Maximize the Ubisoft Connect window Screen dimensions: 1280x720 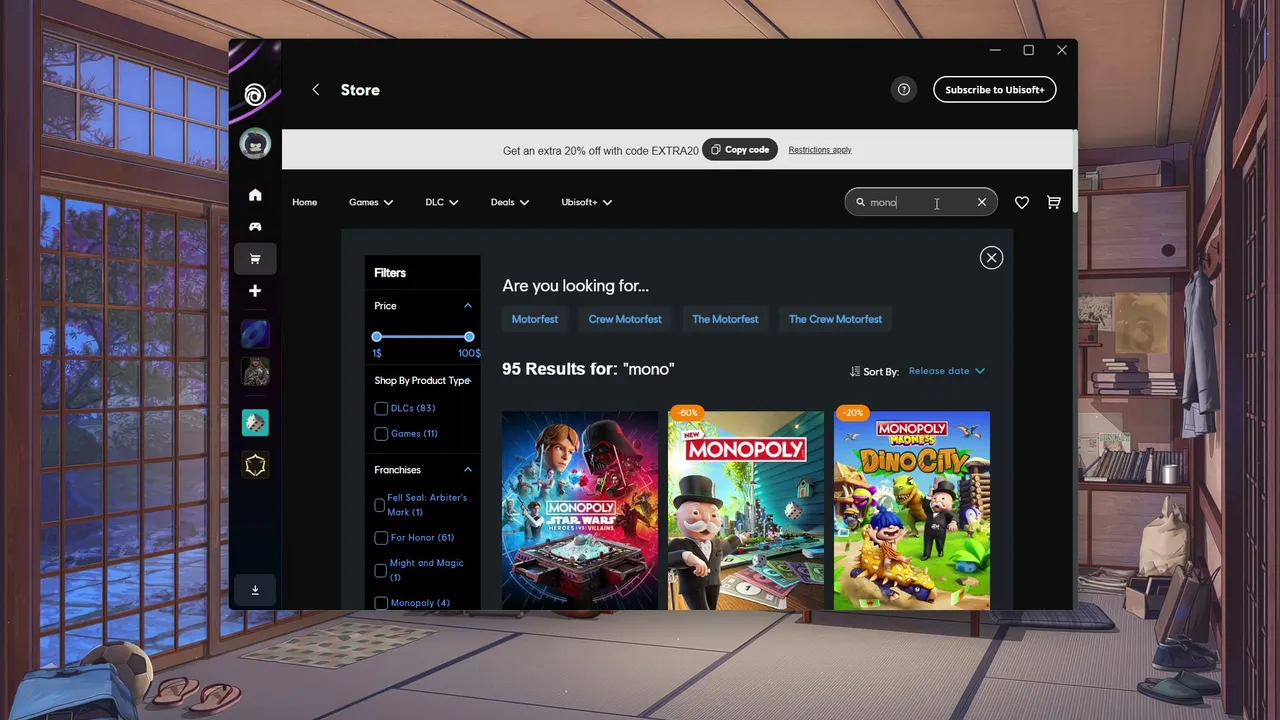tap(1028, 50)
